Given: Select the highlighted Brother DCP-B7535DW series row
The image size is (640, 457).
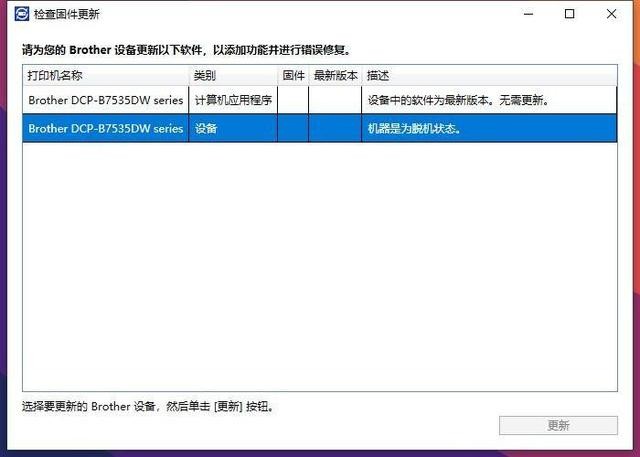Looking at the screenshot, I should point(320,129).
